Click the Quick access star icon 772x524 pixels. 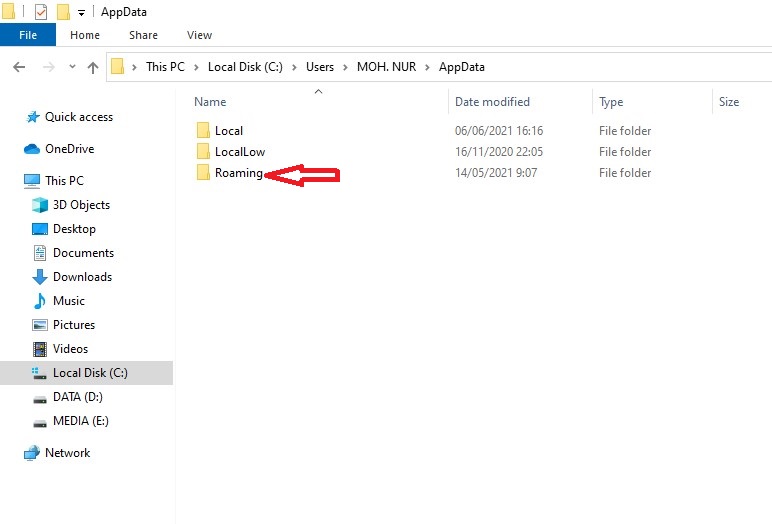(33, 117)
